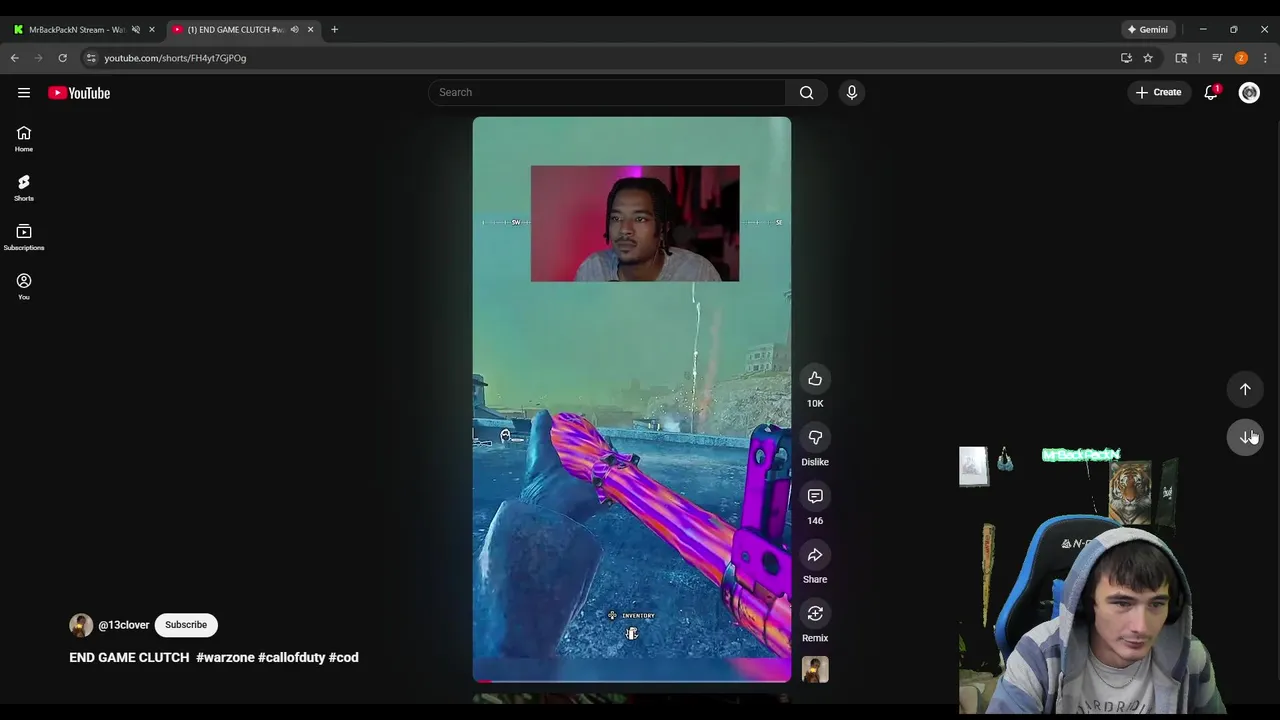The height and width of the screenshot is (720, 1280).
Task: Open @13clover channel avatar
Action: coord(81,625)
